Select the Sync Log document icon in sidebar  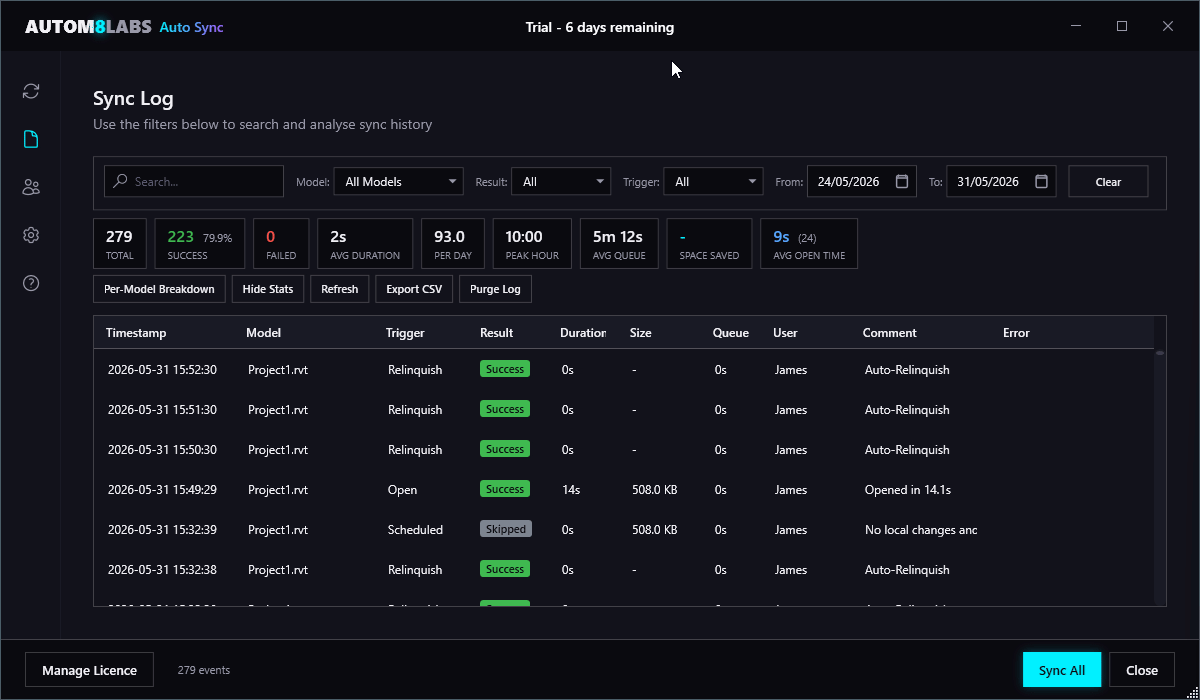click(31, 139)
